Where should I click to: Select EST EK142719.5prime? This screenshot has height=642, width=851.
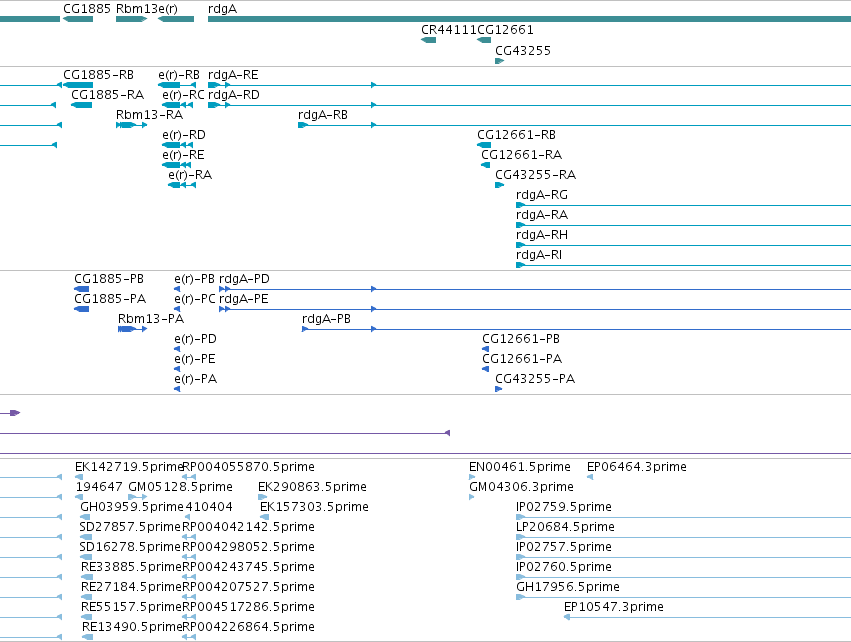pos(129,467)
